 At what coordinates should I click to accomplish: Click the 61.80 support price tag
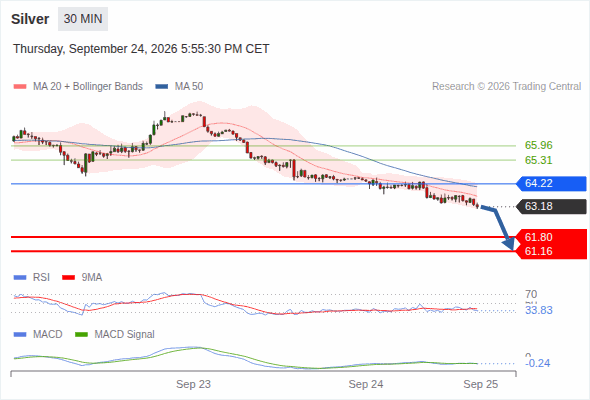[551, 237]
